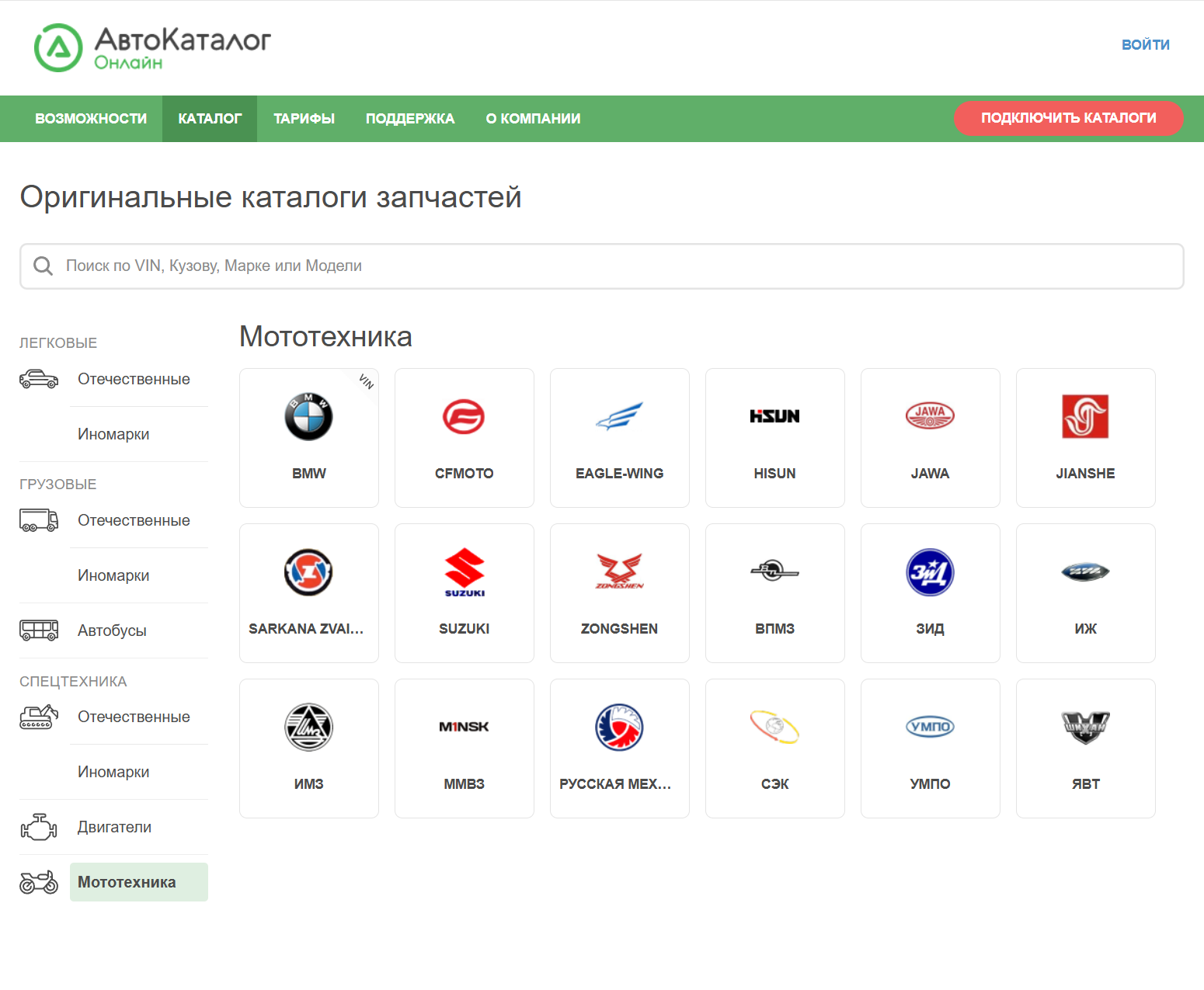Open Отечественные under СПЕЦТЕХНИКА
Image resolution: width=1204 pixels, height=990 pixels.
134,717
